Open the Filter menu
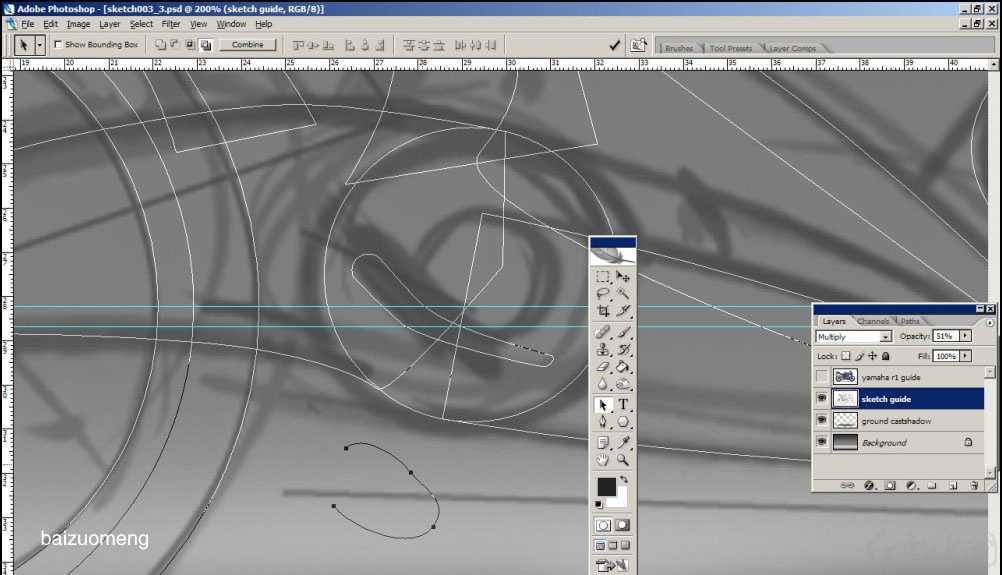1002x575 pixels. (170, 24)
